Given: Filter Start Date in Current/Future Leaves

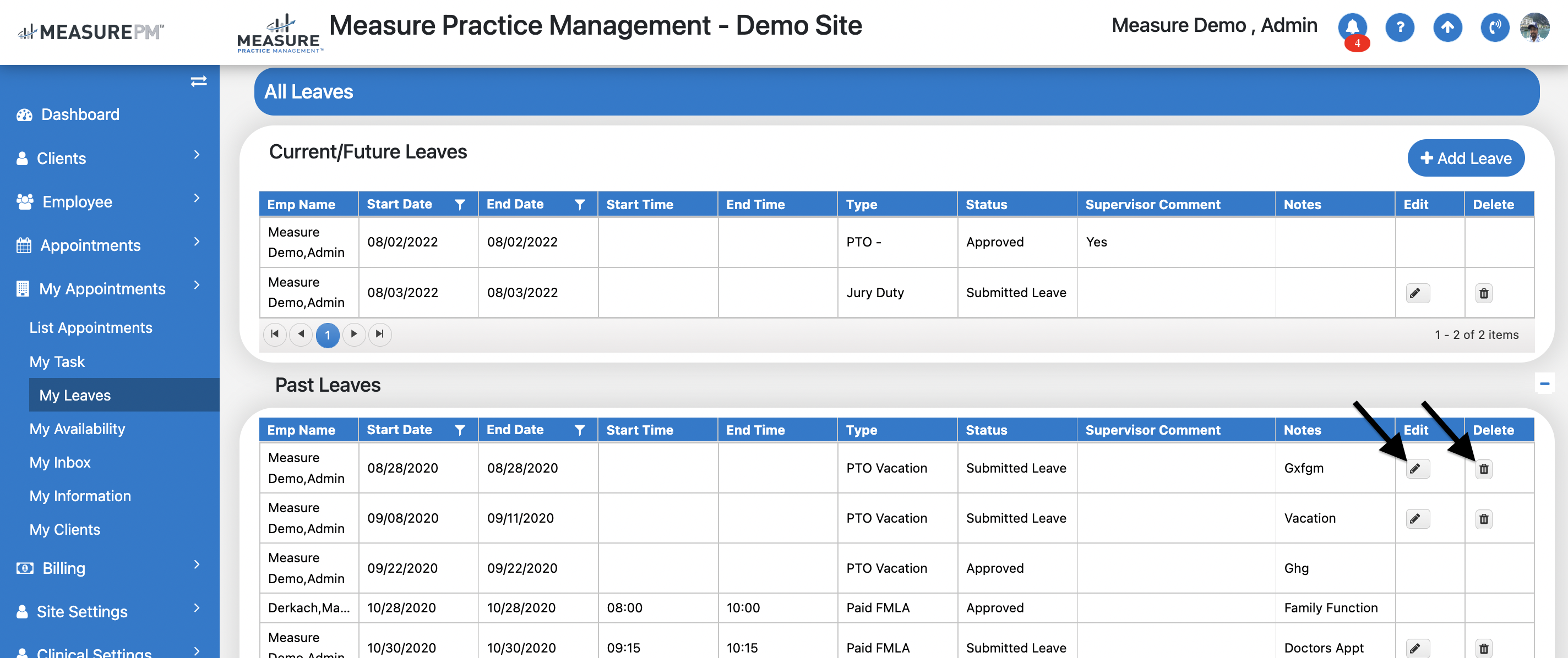Looking at the screenshot, I should [460, 204].
